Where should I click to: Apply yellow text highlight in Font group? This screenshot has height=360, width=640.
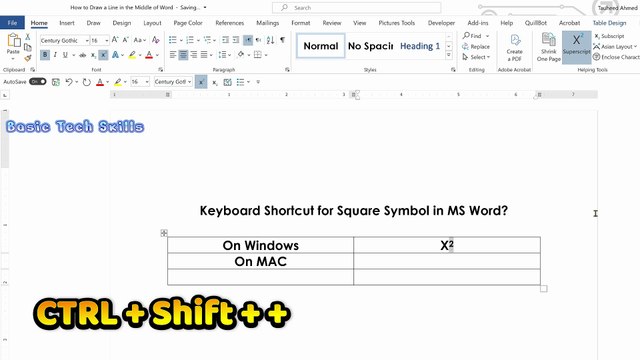coord(132,55)
